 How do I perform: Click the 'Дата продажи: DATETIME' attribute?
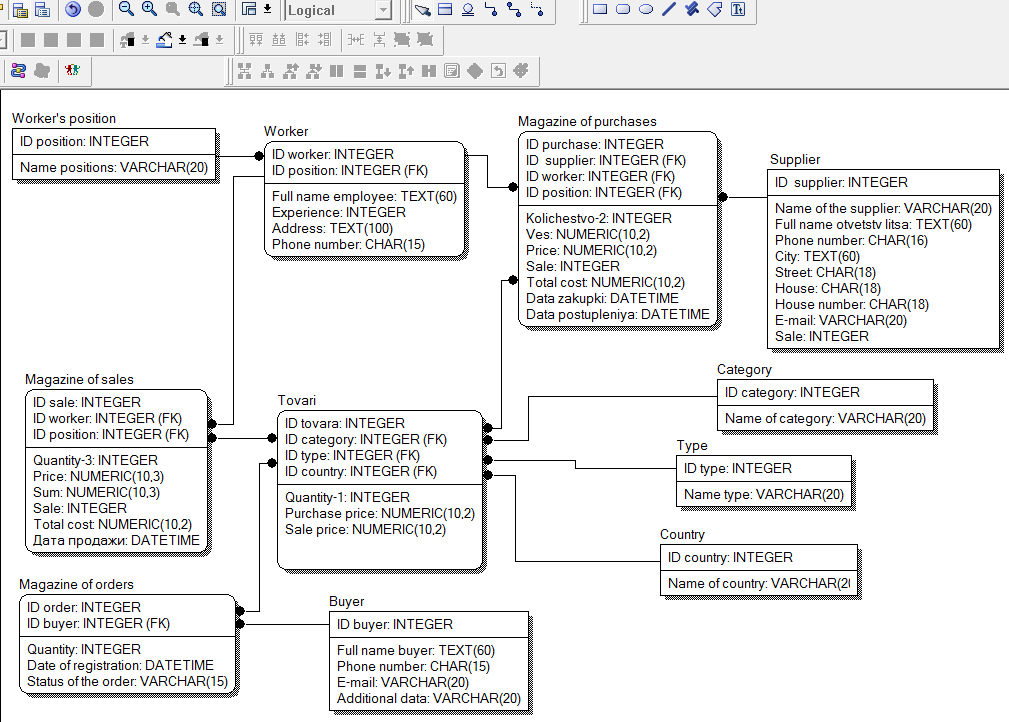pos(116,541)
